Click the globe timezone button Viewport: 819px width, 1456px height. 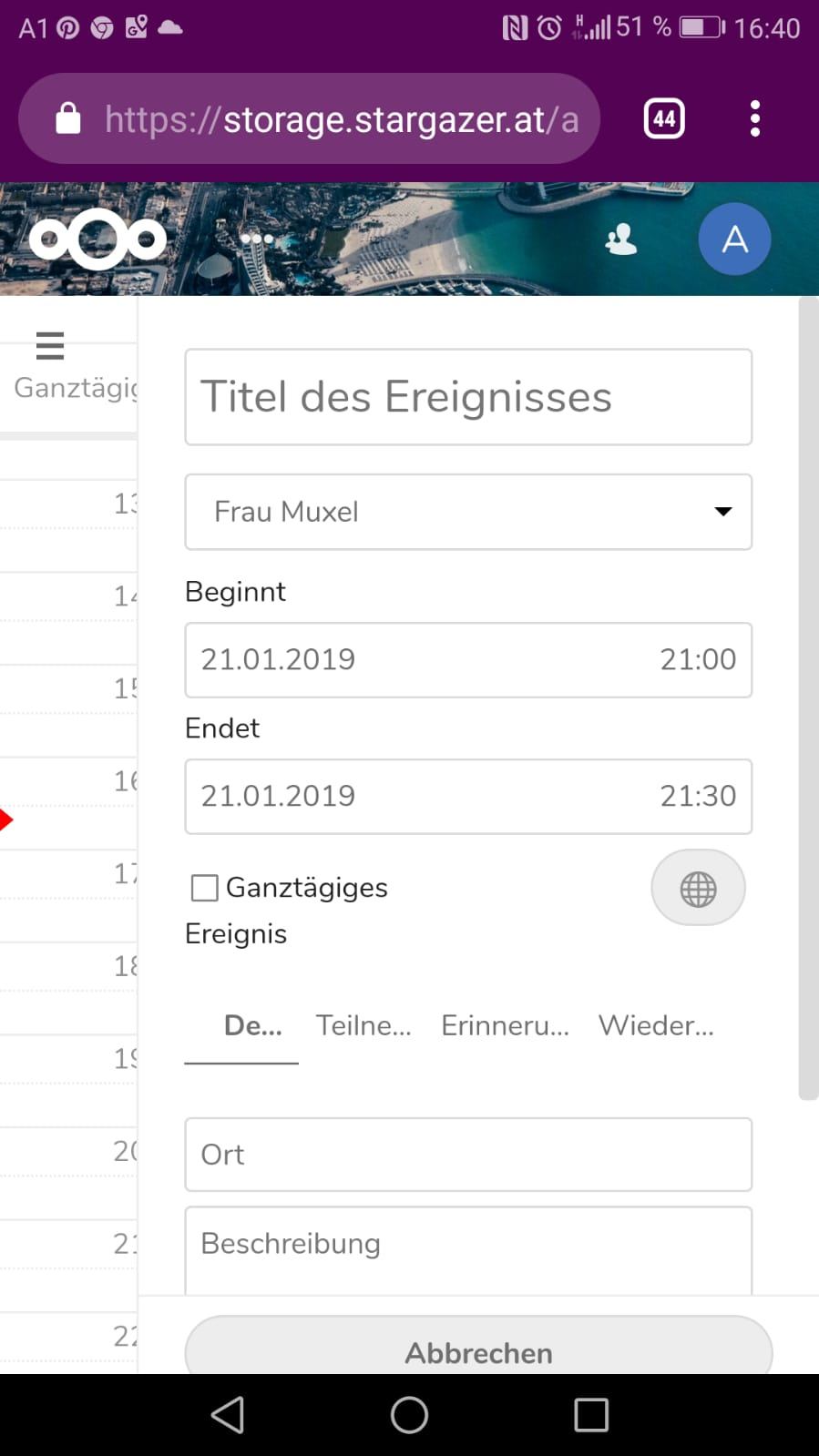click(698, 888)
